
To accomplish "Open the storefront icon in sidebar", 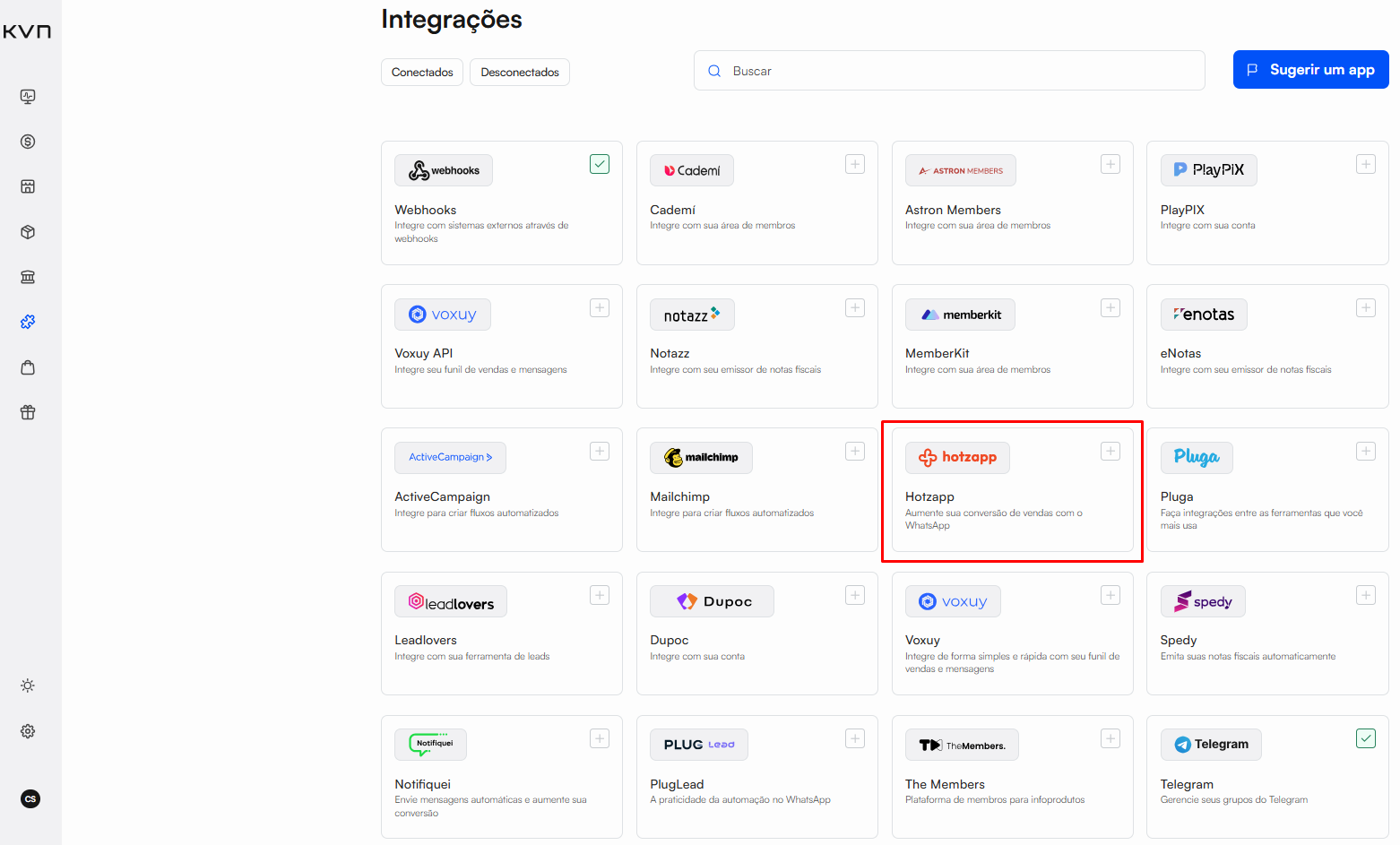I will click(x=28, y=186).
